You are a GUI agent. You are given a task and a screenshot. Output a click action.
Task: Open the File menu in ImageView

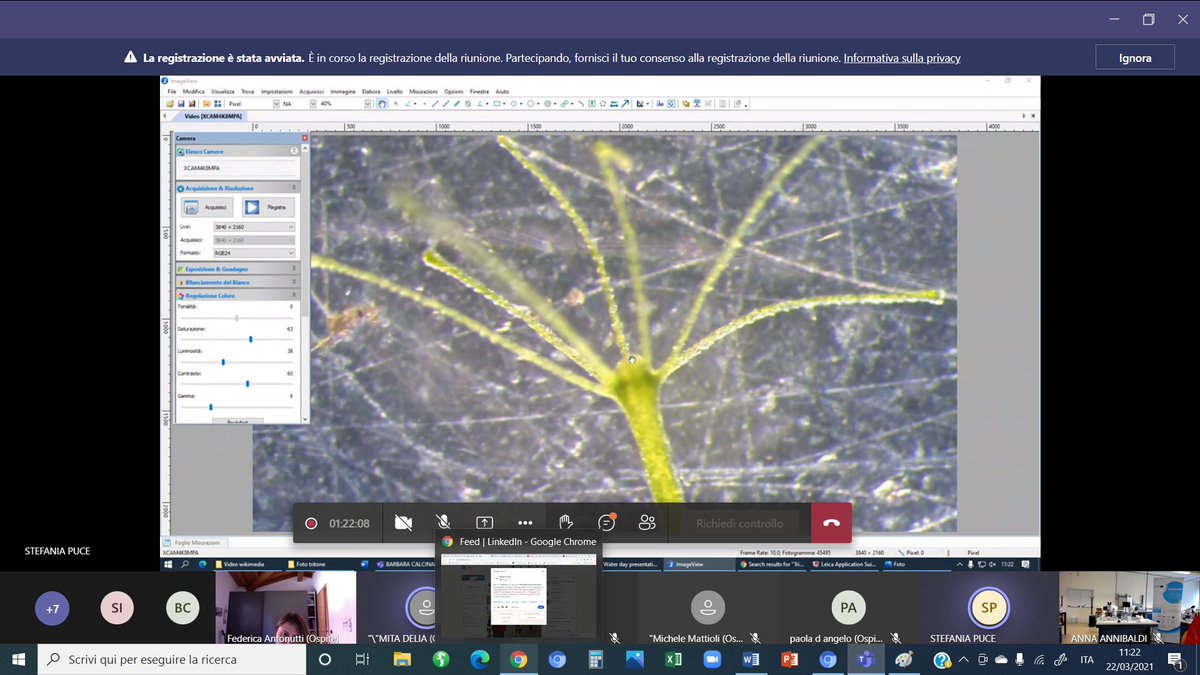172,91
